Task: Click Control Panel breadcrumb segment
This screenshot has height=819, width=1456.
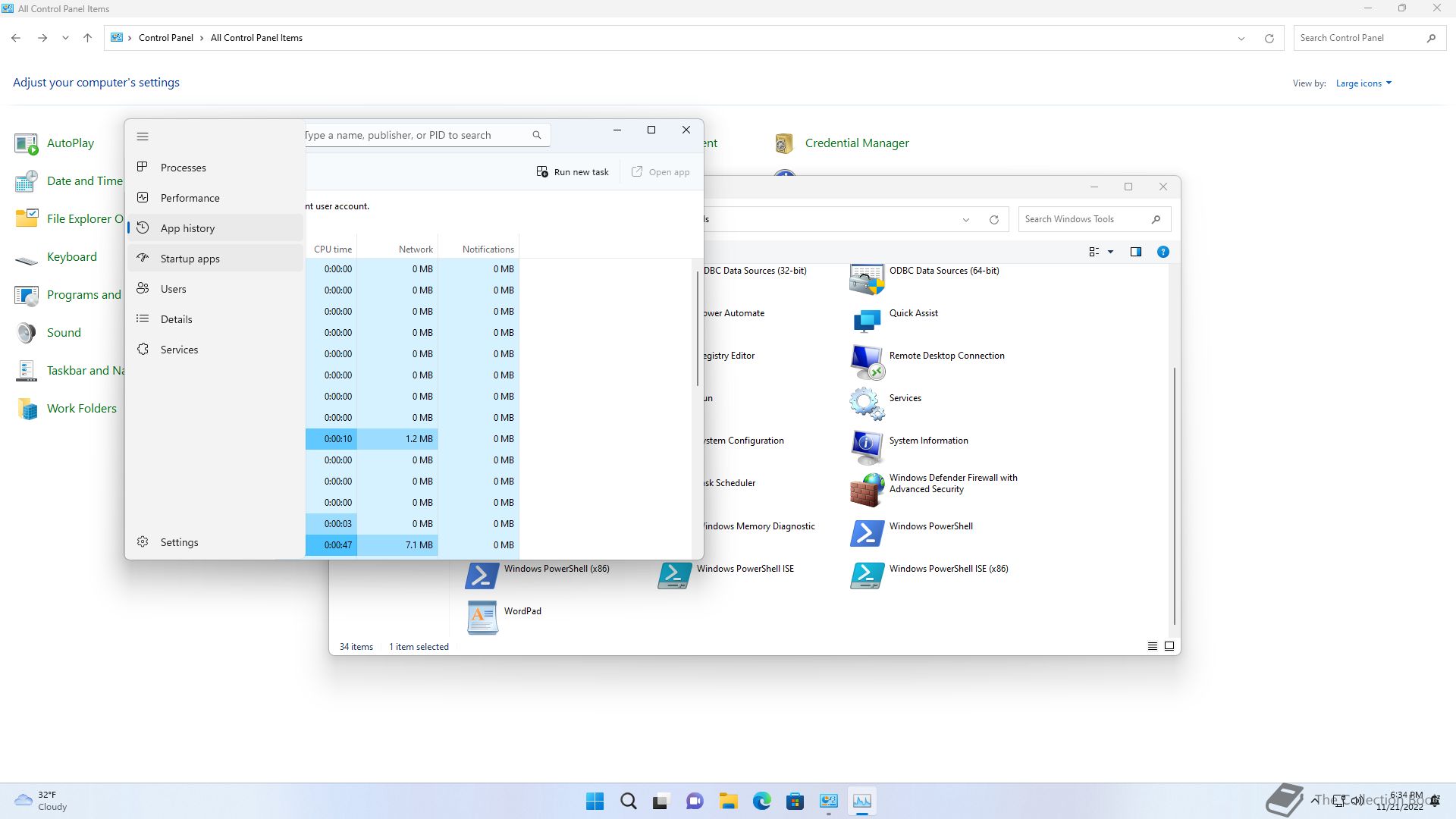Action: click(165, 38)
